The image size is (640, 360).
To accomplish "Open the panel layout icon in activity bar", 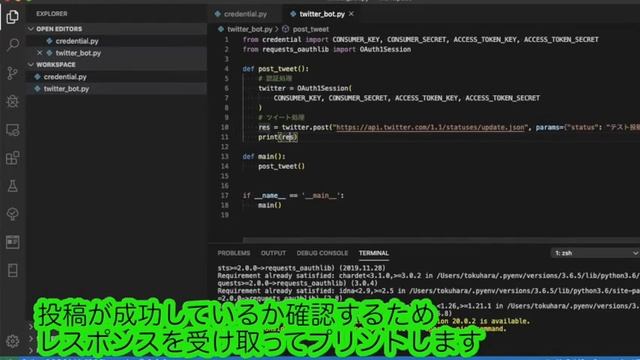I will [13, 242].
